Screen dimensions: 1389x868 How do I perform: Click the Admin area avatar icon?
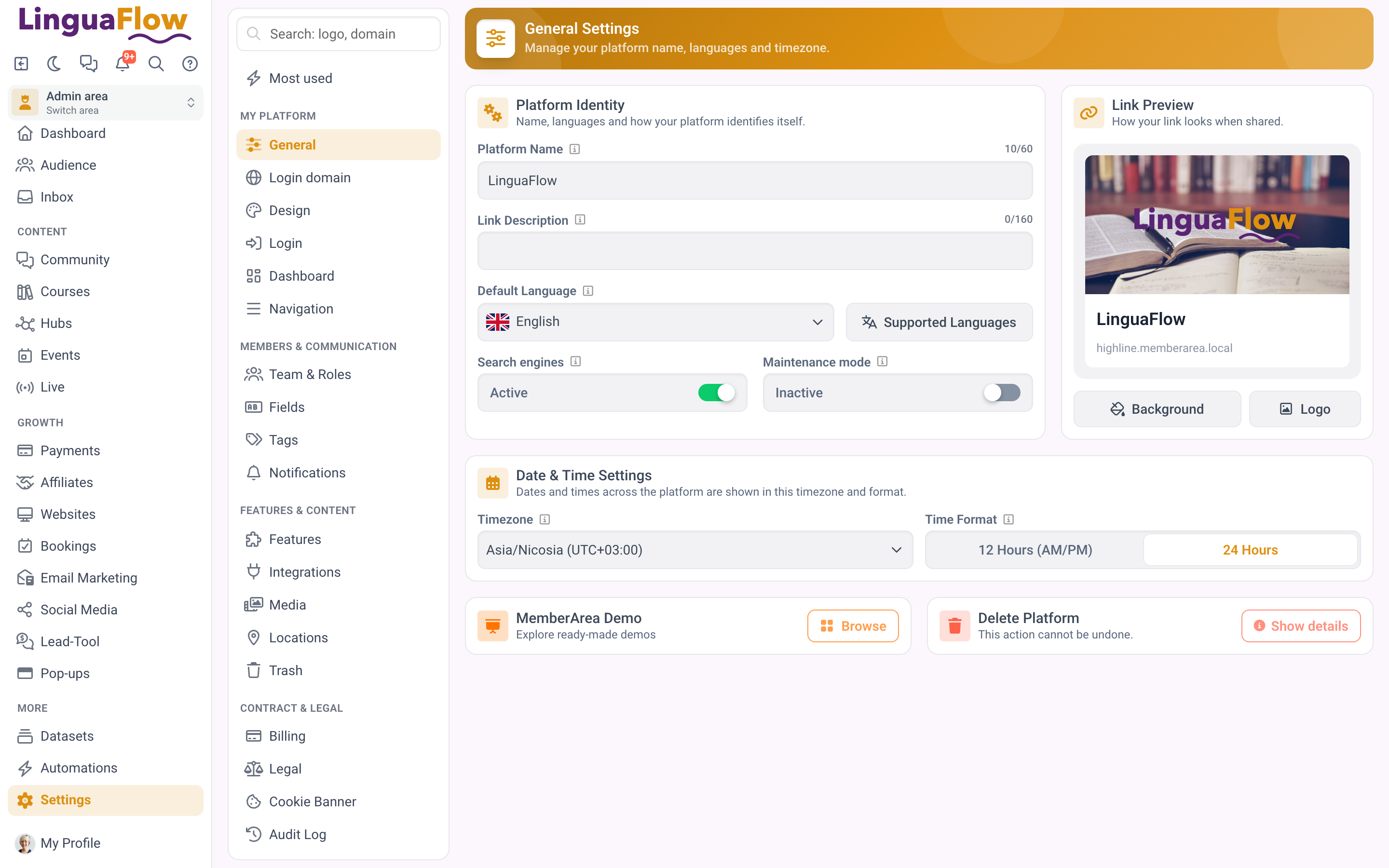coord(25,103)
